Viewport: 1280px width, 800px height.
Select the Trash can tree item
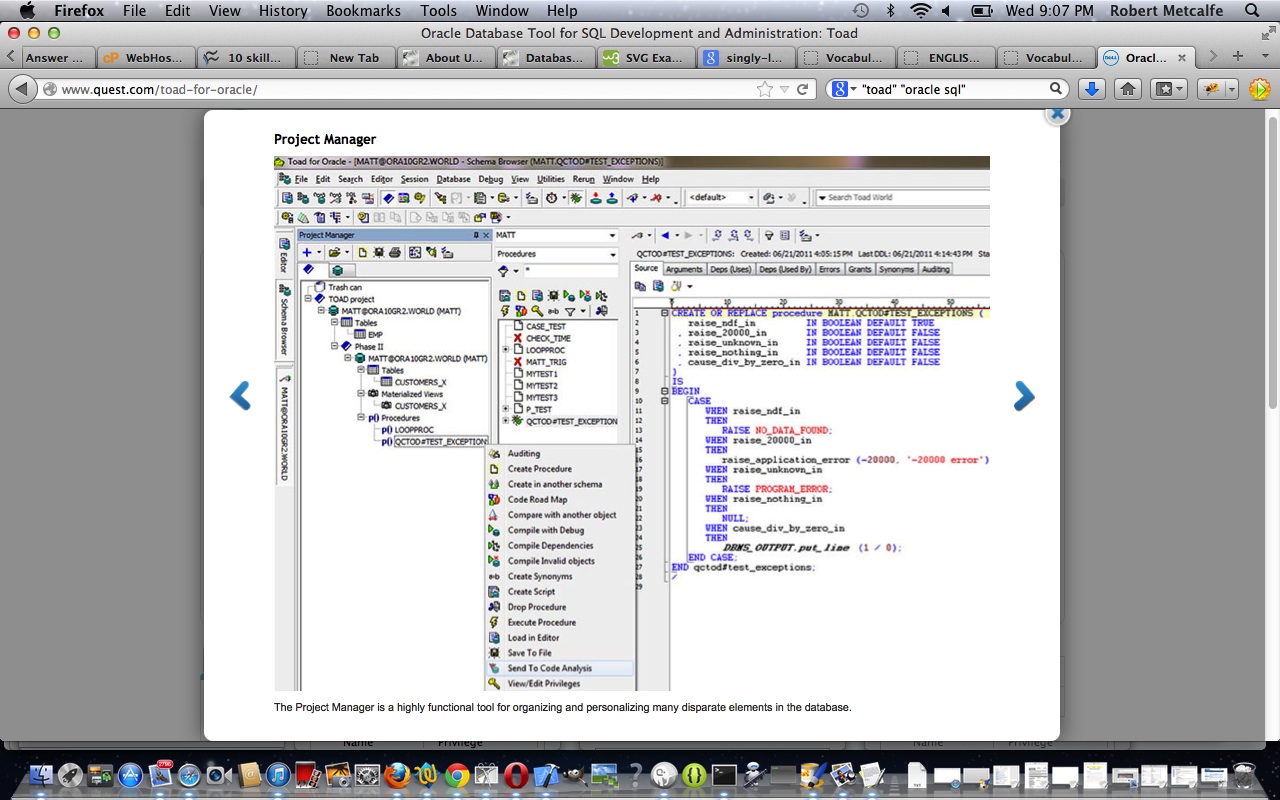345,287
